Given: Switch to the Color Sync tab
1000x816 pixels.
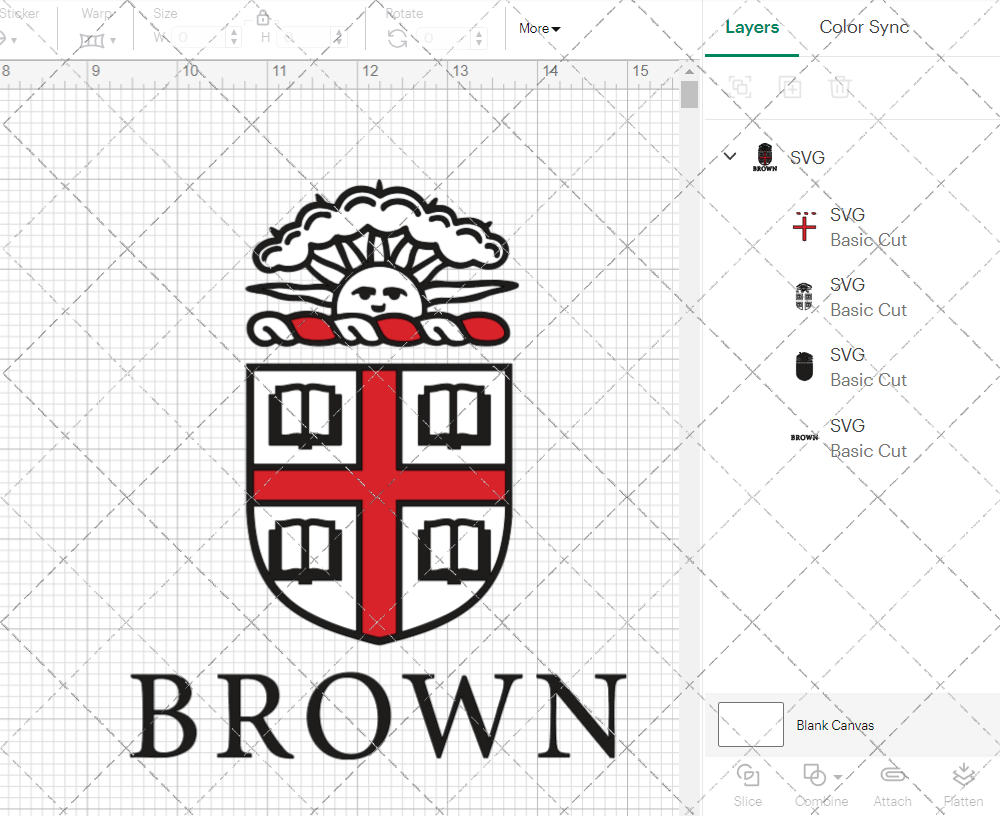Looking at the screenshot, I should click(863, 27).
